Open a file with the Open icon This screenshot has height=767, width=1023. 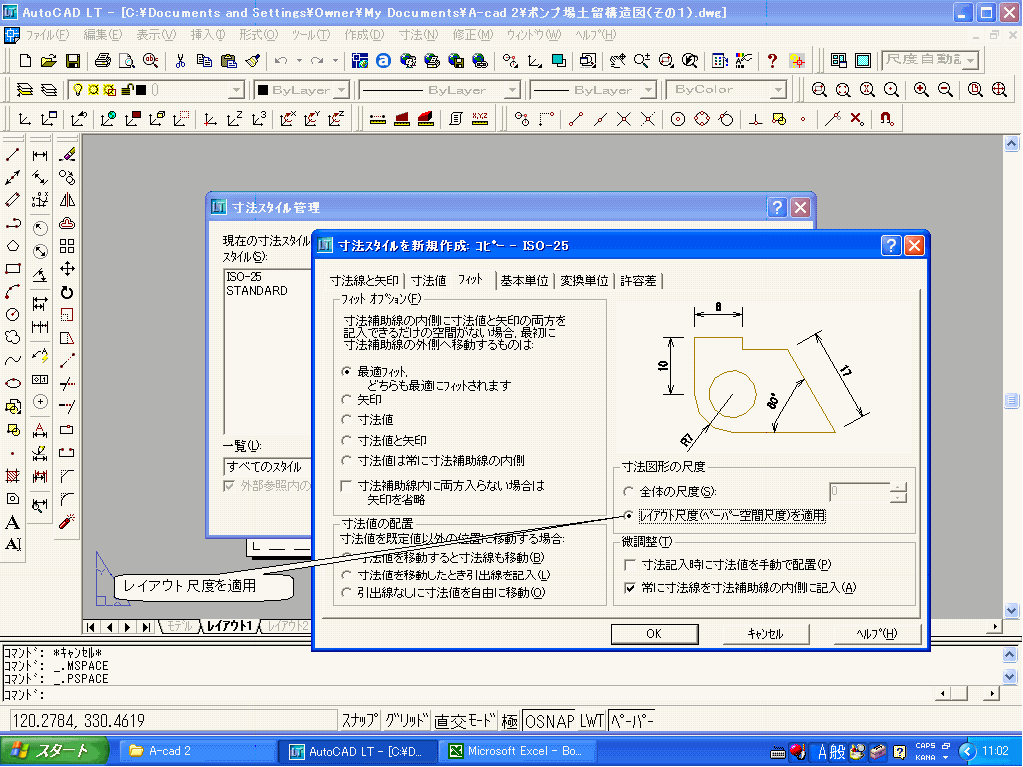click(48, 61)
